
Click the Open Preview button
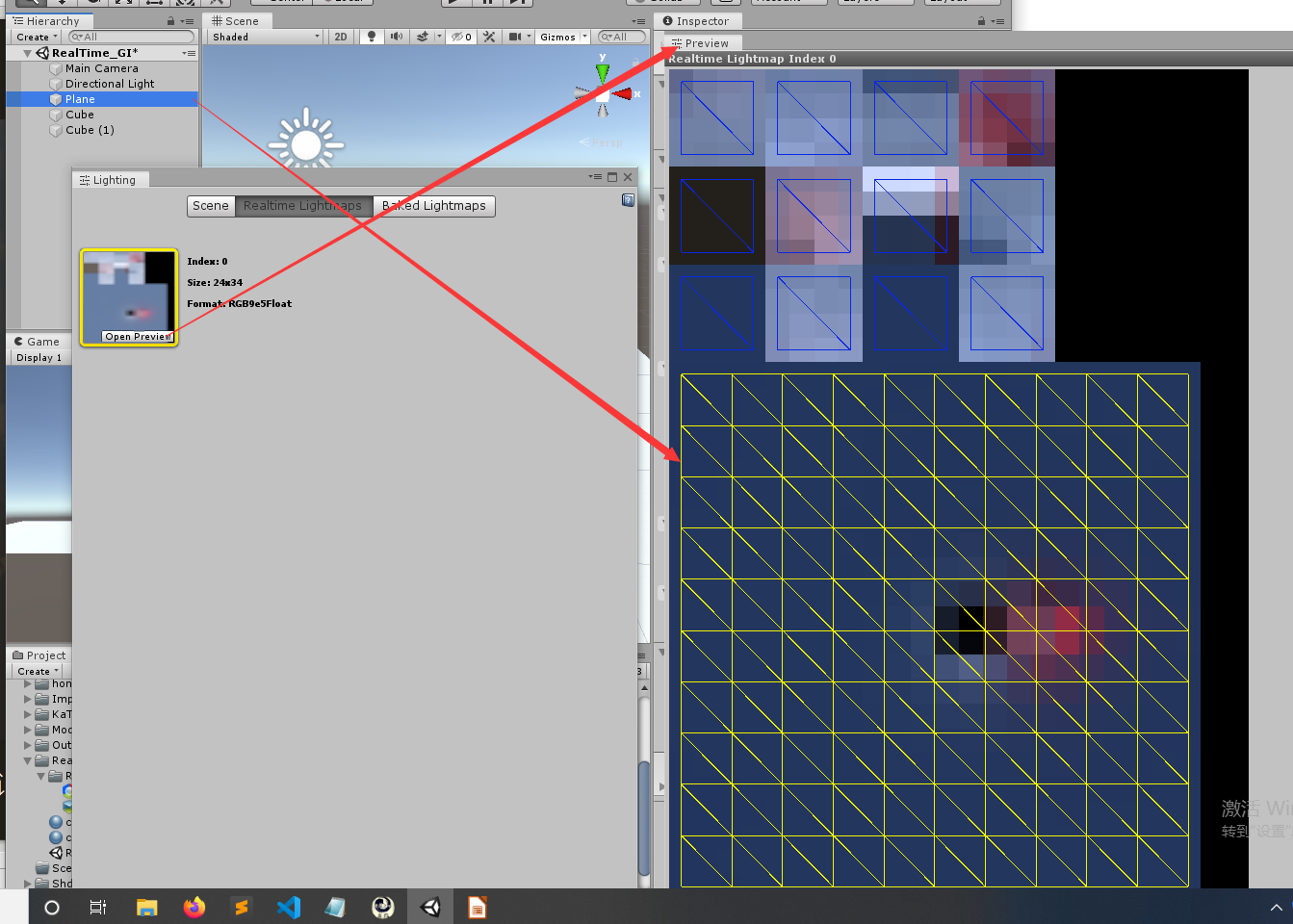tap(138, 337)
